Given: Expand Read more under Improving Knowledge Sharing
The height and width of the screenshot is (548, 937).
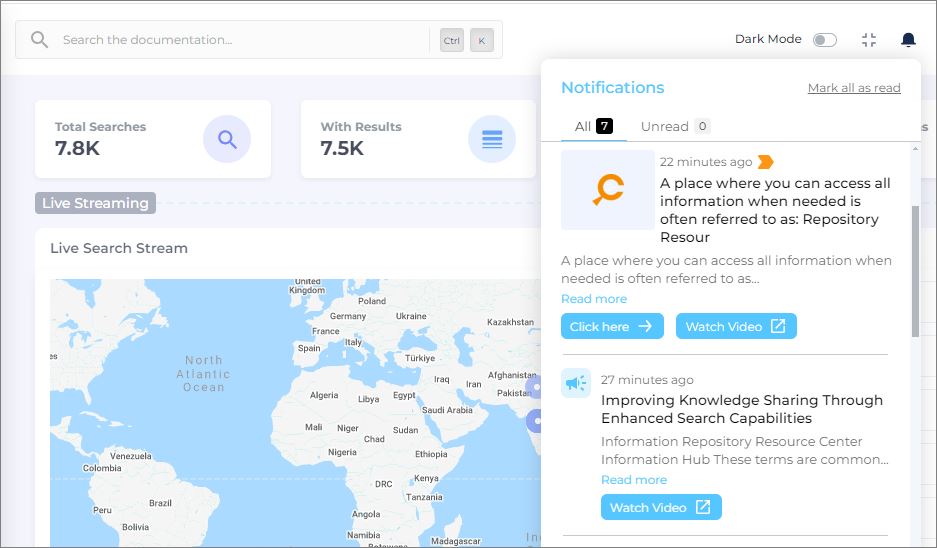Looking at the screenshot, I should [634, 480].
